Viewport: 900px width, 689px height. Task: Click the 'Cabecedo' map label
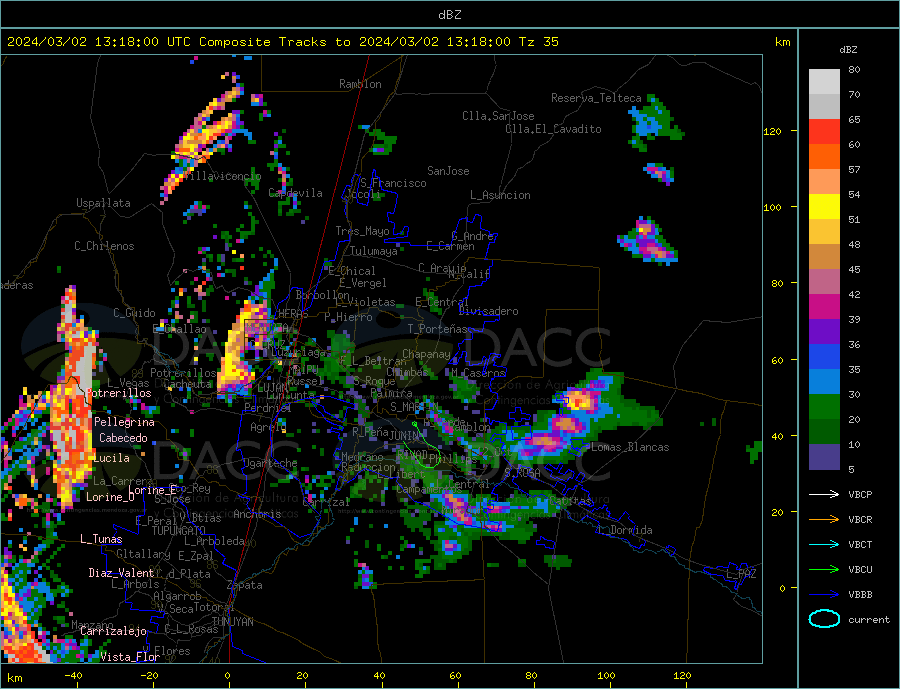123,438
